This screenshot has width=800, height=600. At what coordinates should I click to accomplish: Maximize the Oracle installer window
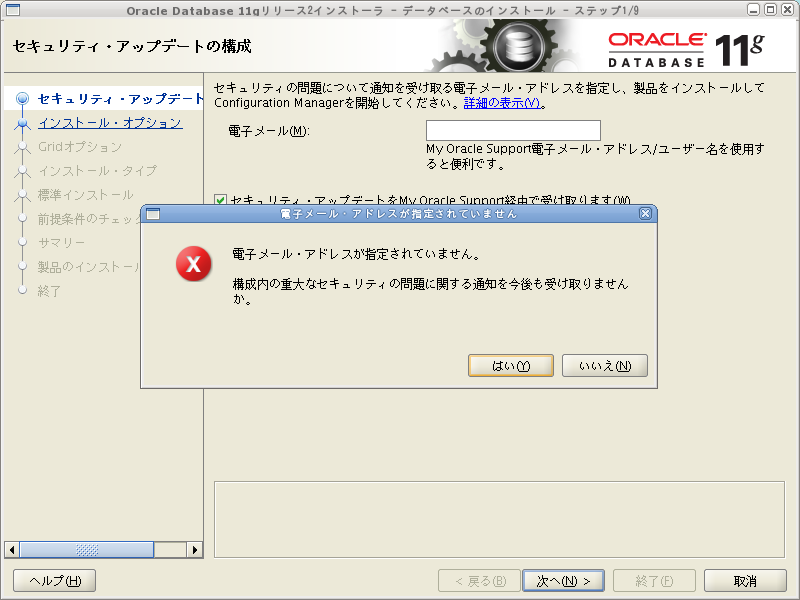coord(770,10)
